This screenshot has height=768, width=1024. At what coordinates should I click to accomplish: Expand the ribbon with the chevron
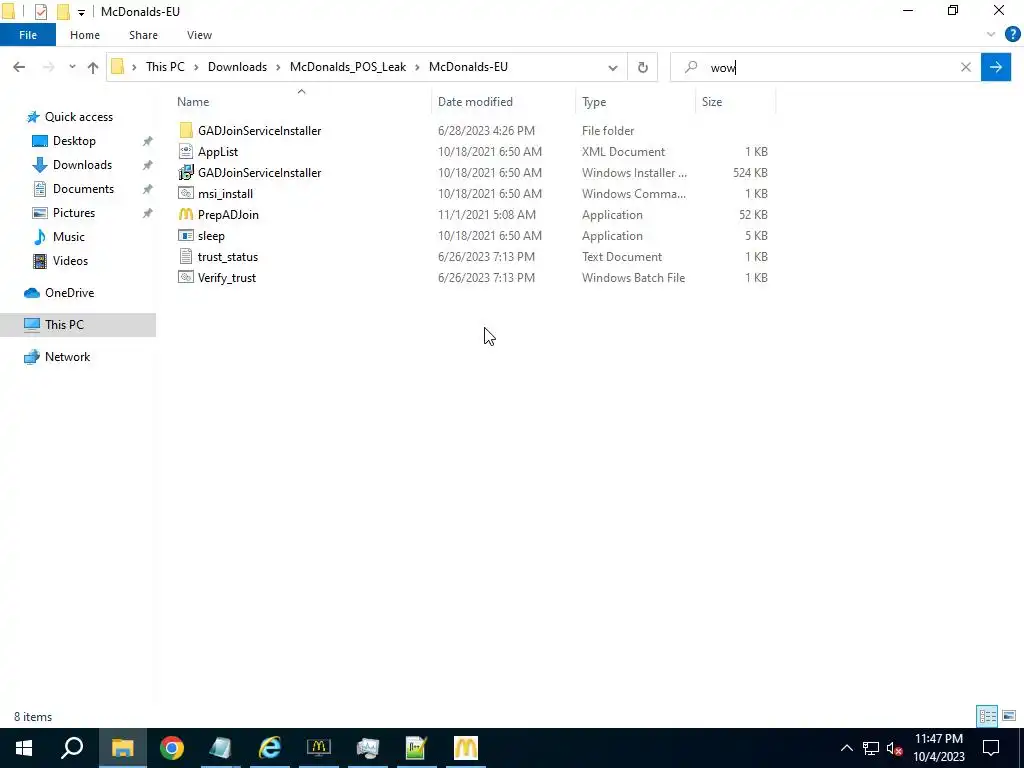pyautogui.click(x=991, y=35)
